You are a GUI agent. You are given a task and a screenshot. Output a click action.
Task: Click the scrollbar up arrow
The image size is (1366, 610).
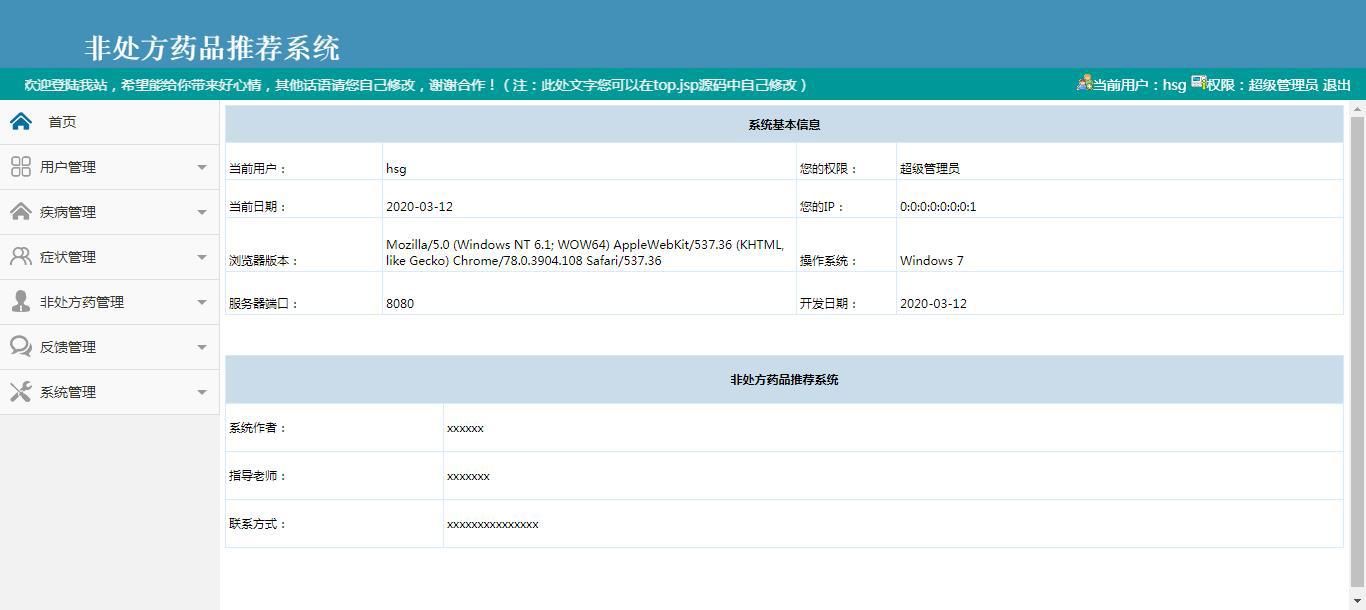(1357, 108)
